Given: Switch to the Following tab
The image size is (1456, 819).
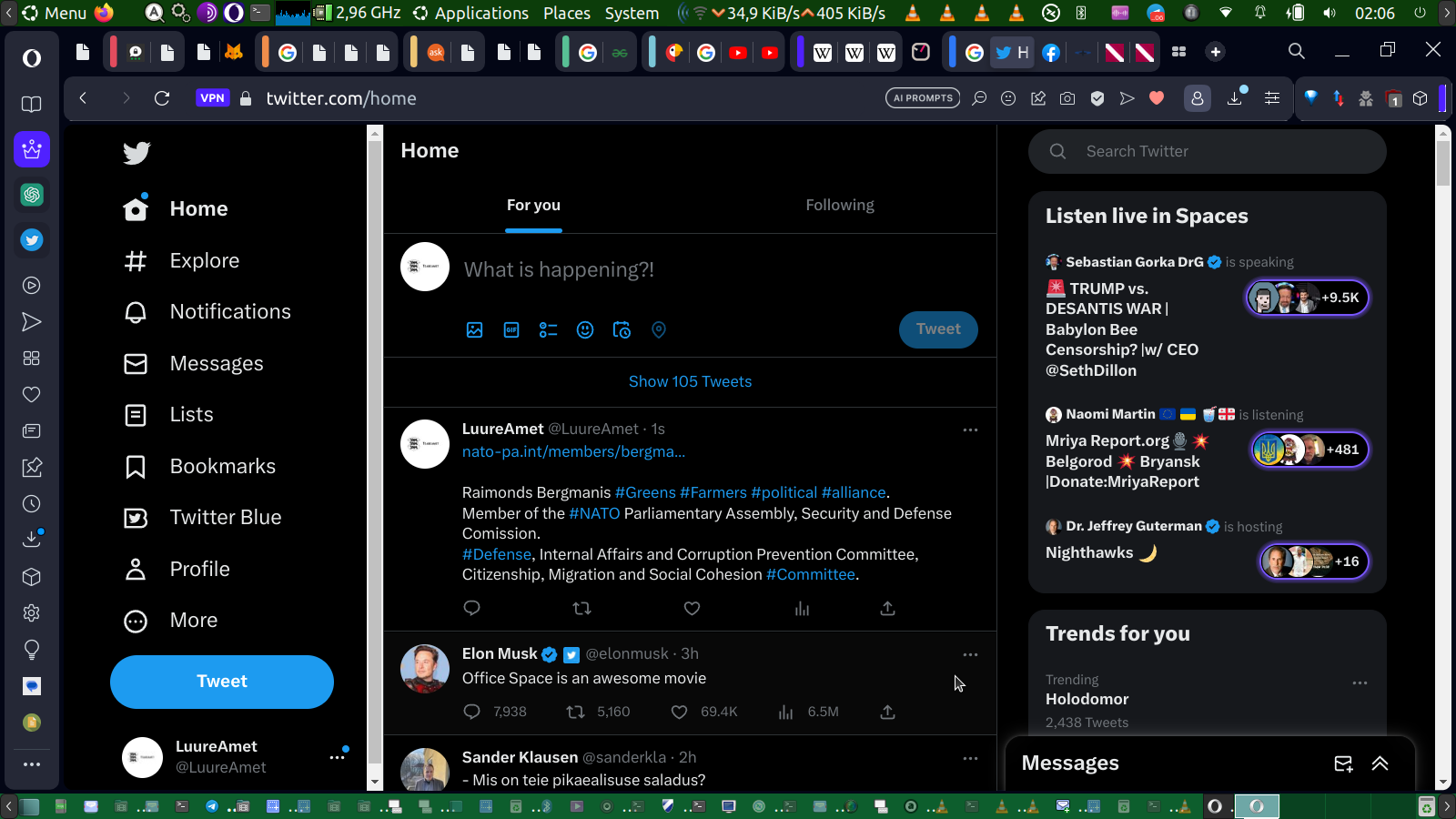Looking at the screenshot, I should tap(839, 206).
